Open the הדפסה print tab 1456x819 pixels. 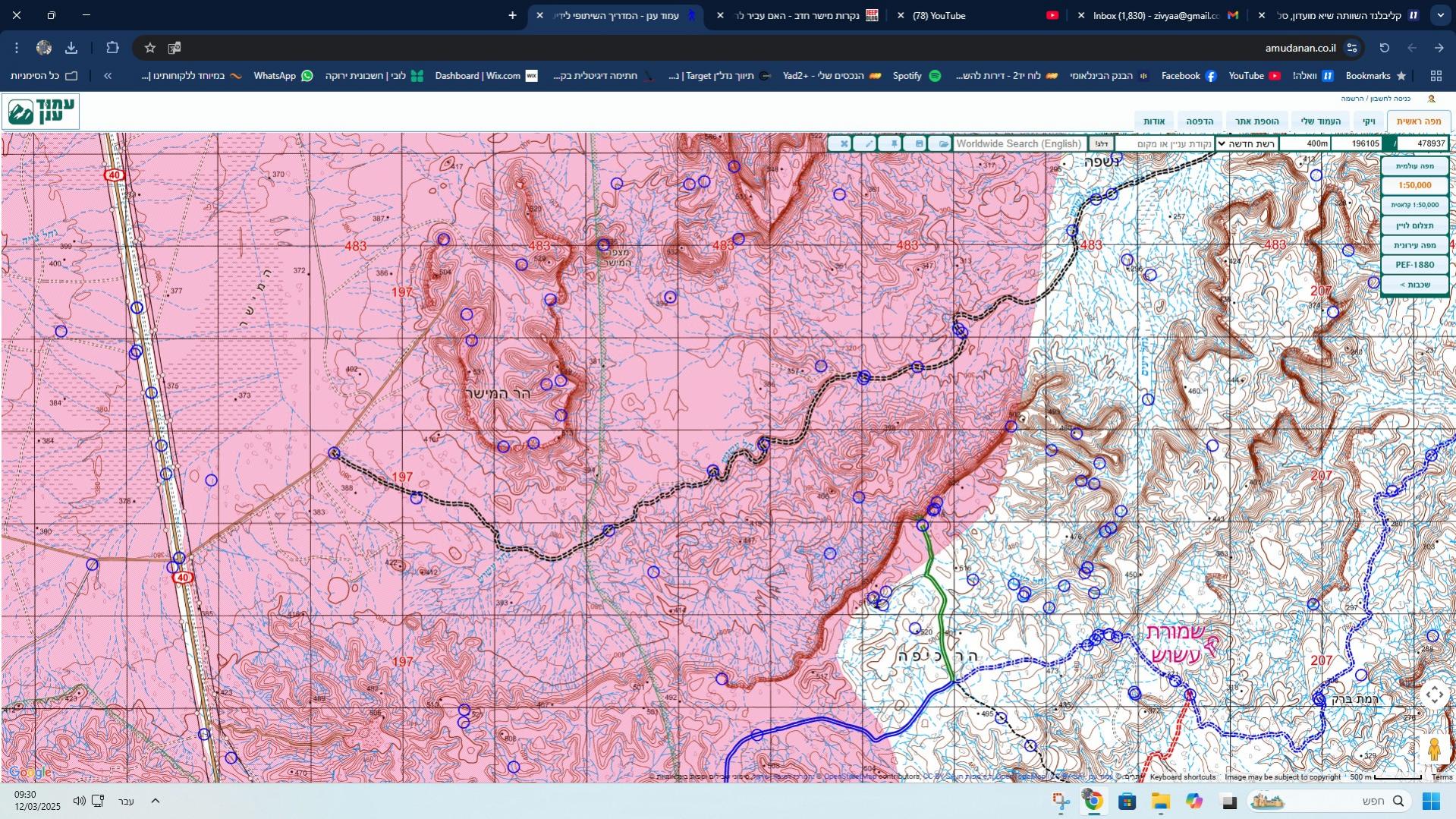(x=1200, y=121)
